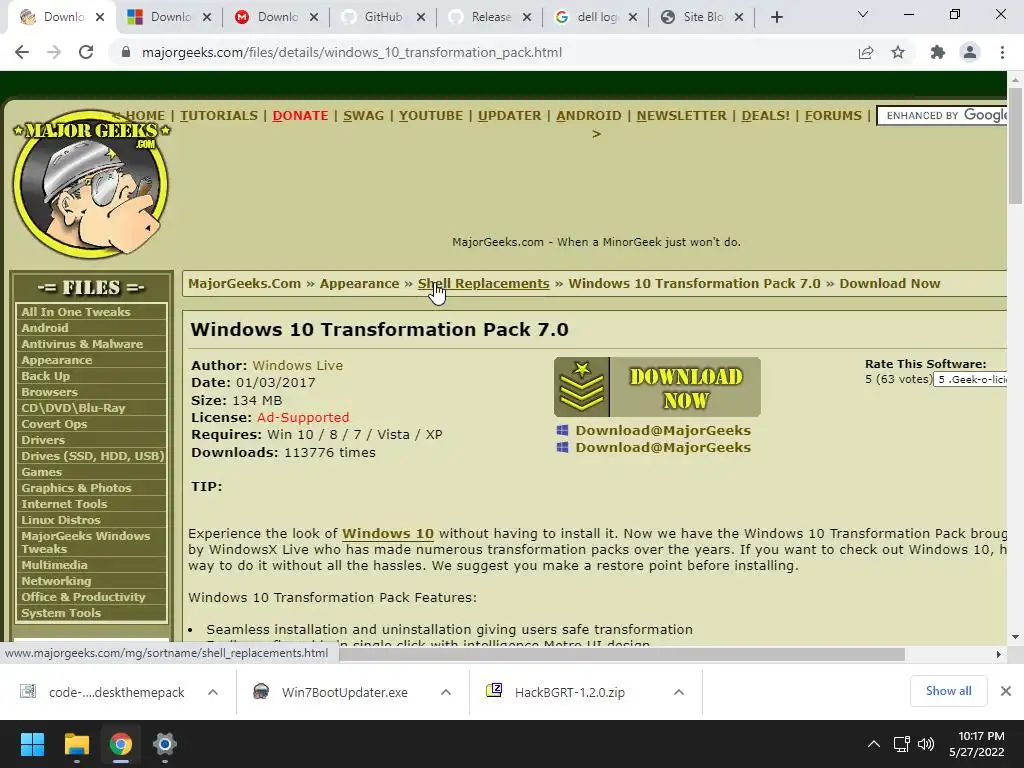The height and width of the screenshot is (768, 1024).
Task: Open 'System Tools' file category
Action: (x=61, y=613)
